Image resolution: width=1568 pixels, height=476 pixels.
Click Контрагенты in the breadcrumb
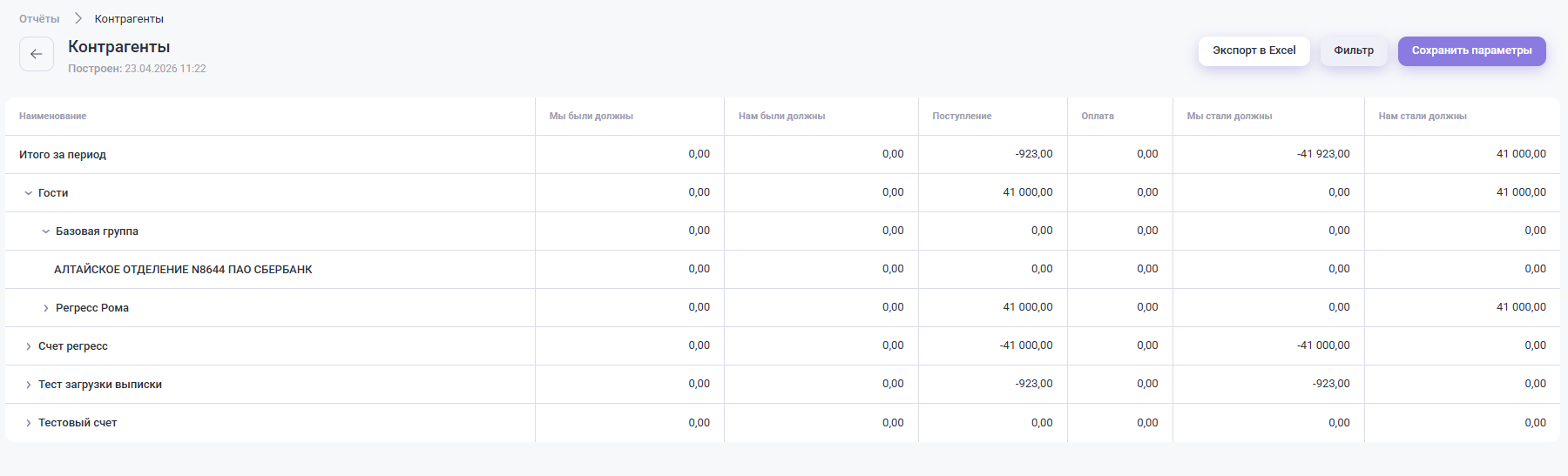[x=129, y=18]
